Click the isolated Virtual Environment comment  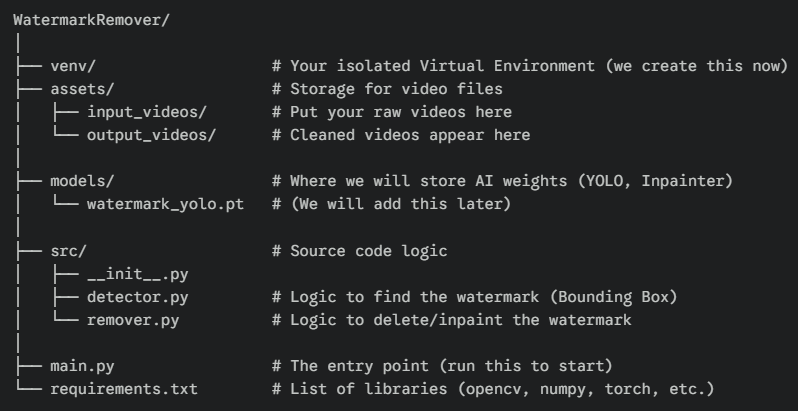(530, 66)
